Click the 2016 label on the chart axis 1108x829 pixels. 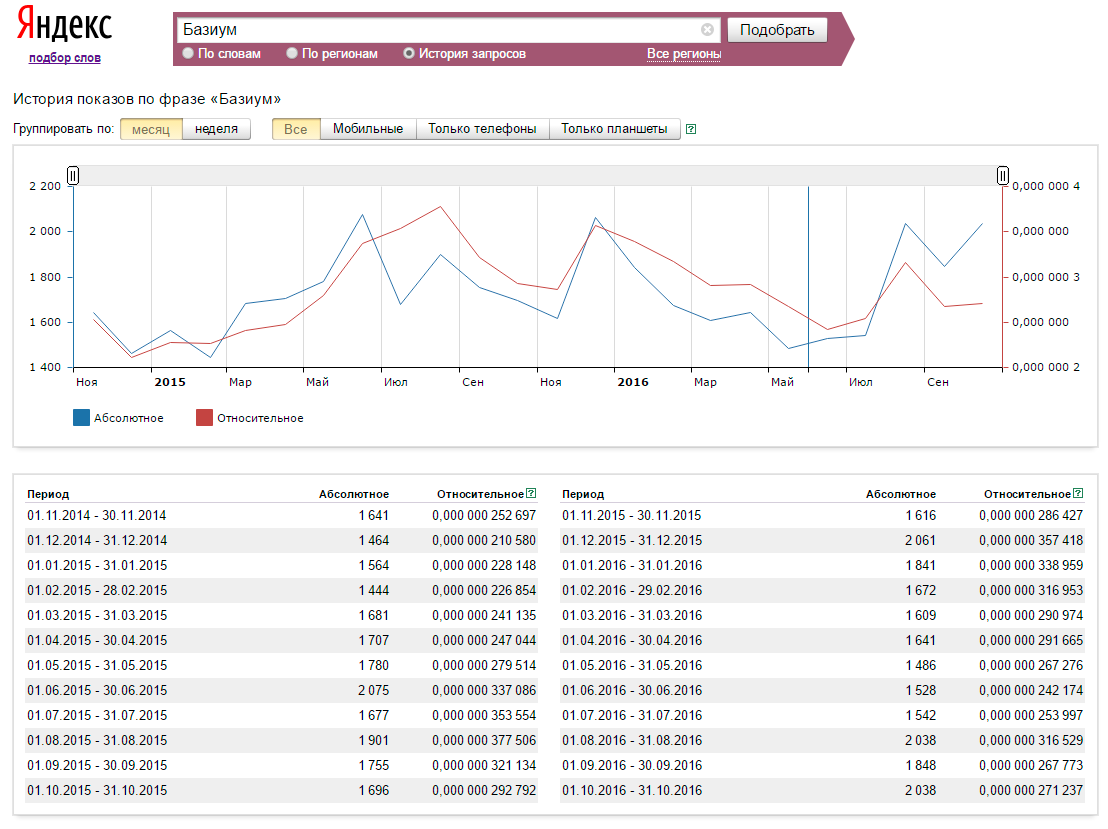(x=632, y=382)
